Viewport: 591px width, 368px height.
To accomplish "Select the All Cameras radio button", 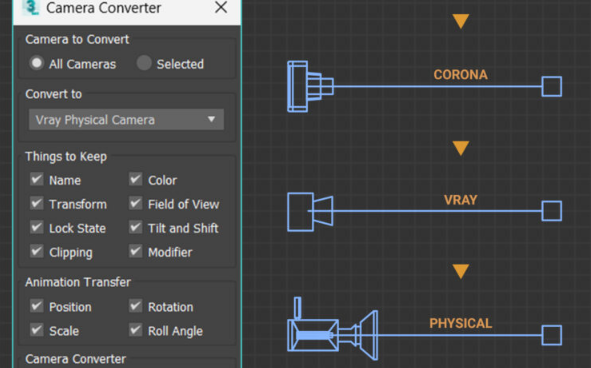I will (x=37, y=63).
